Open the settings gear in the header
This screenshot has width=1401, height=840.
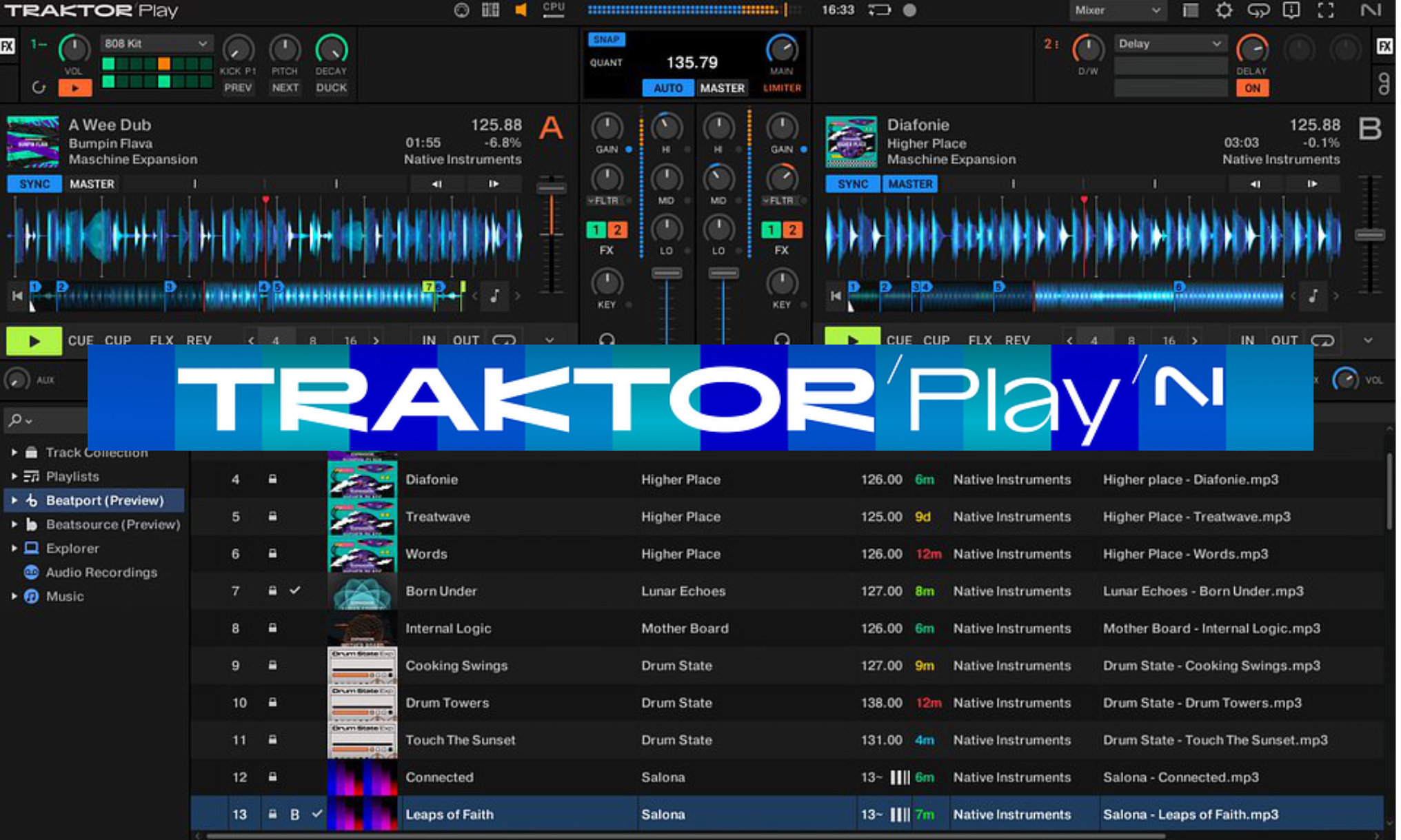tap(1224, 10)
